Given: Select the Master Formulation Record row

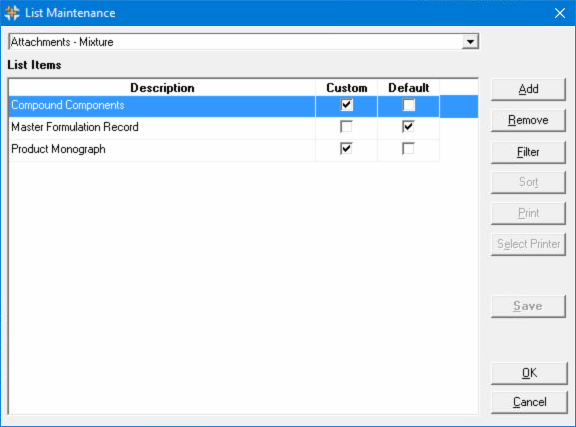Looking at the screenshot, I should pyautogui.click(x=162, y=127).
